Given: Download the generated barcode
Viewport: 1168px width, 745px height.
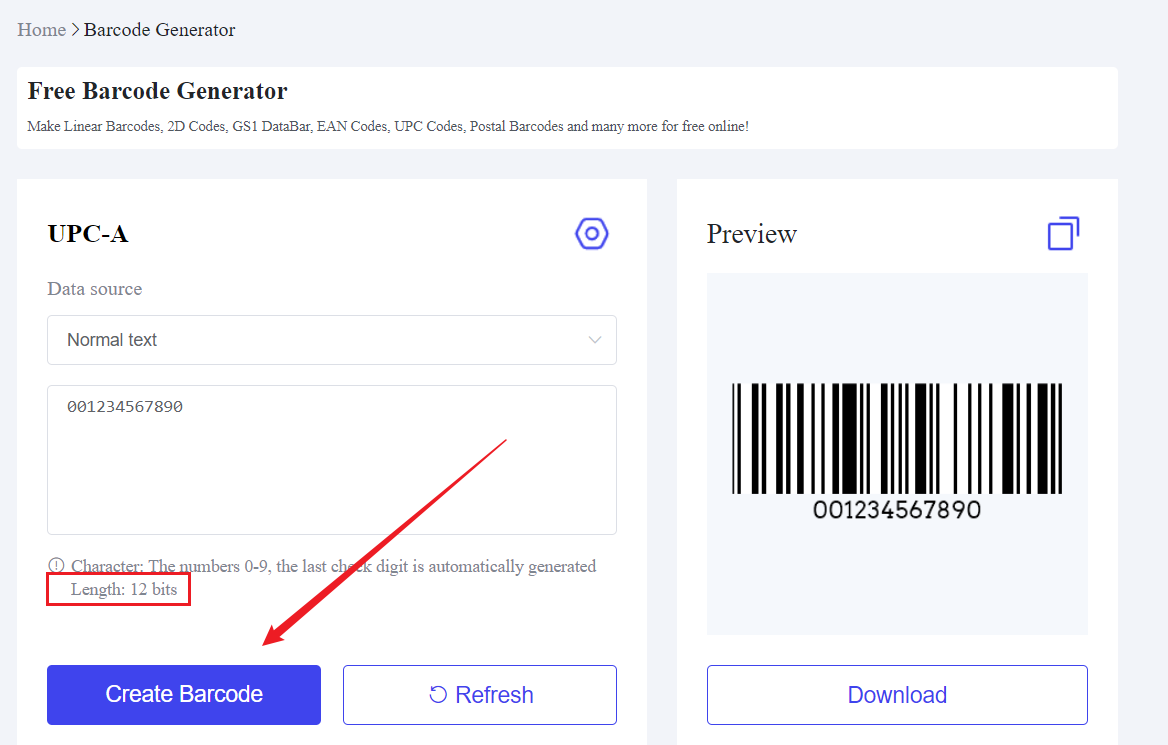Looking at the screenshot, I should pyautogui.click(x=897, y=694).
